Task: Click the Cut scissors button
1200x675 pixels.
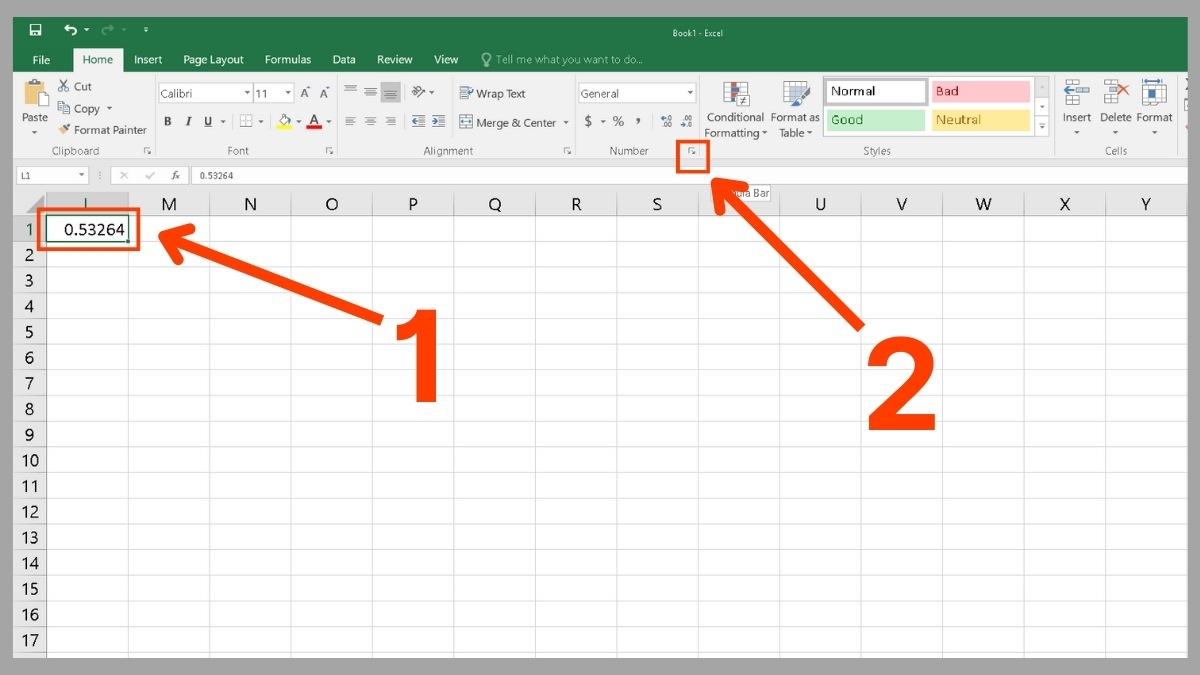Action: coord(75,86)
